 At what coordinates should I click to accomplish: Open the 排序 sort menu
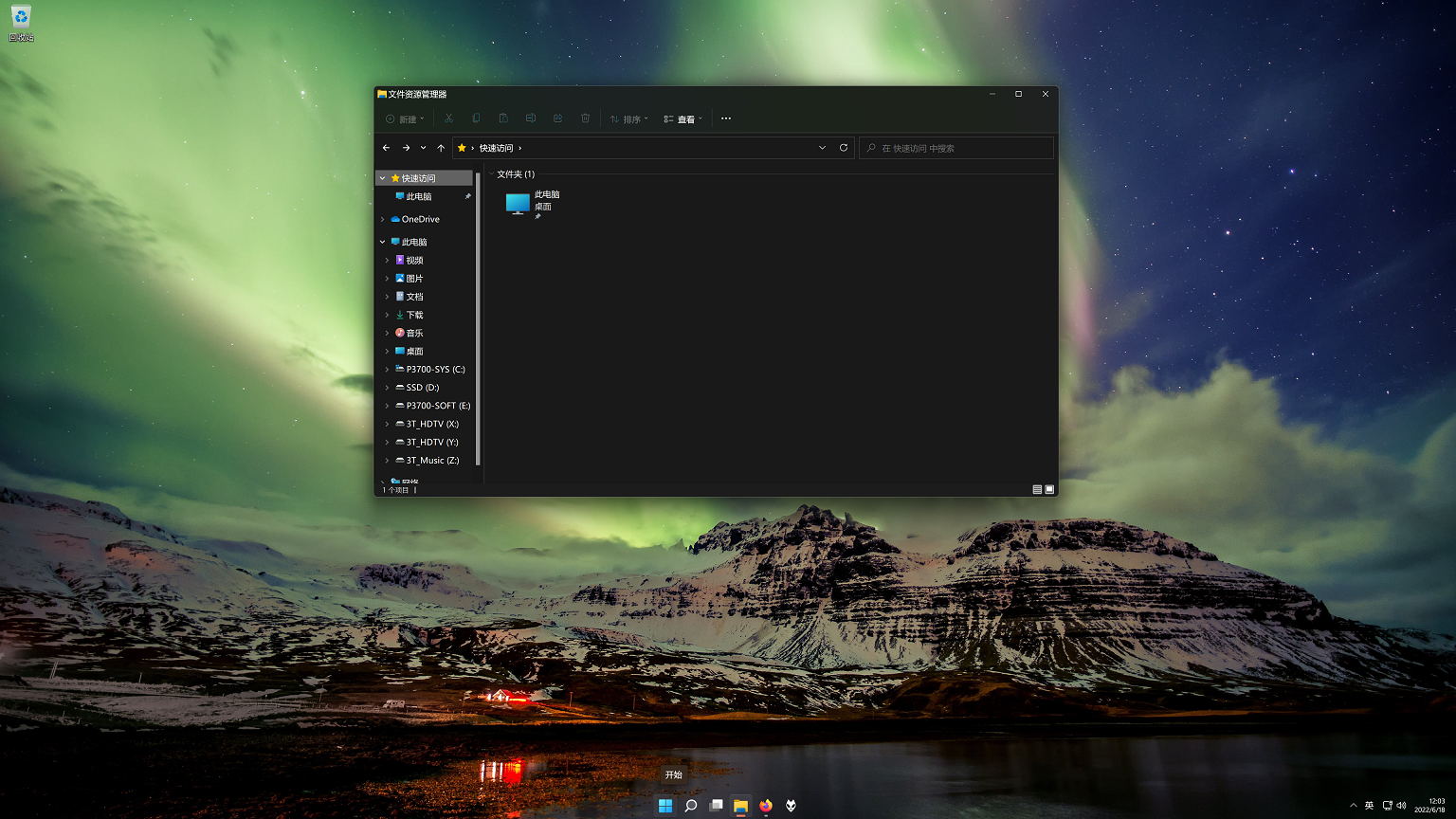pos(629,118)
